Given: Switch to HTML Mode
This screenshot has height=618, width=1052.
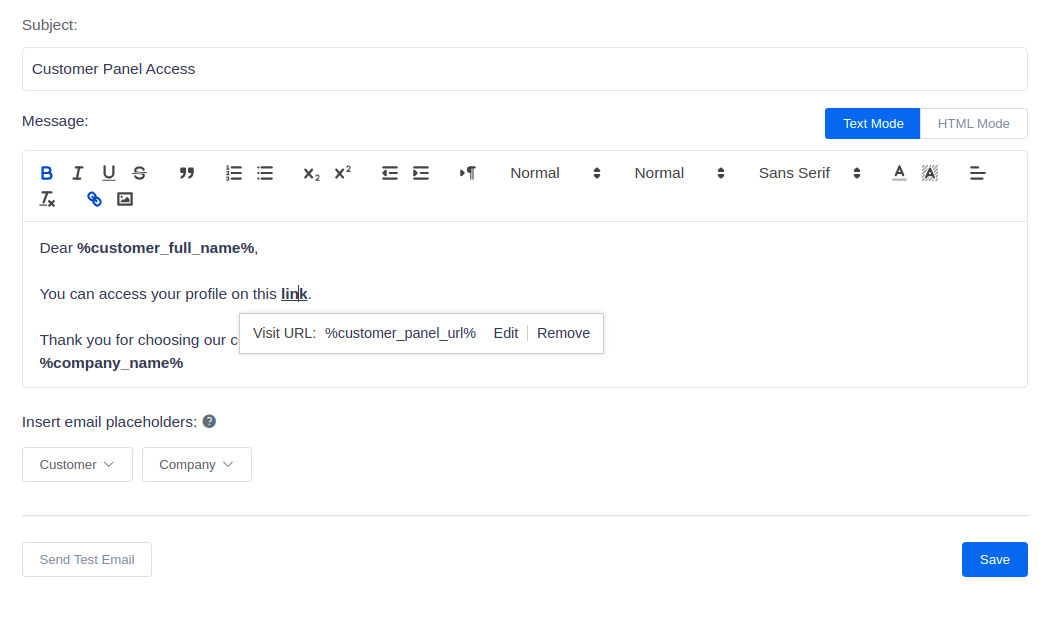Looking at the screenshot, I should coord(973,124).
